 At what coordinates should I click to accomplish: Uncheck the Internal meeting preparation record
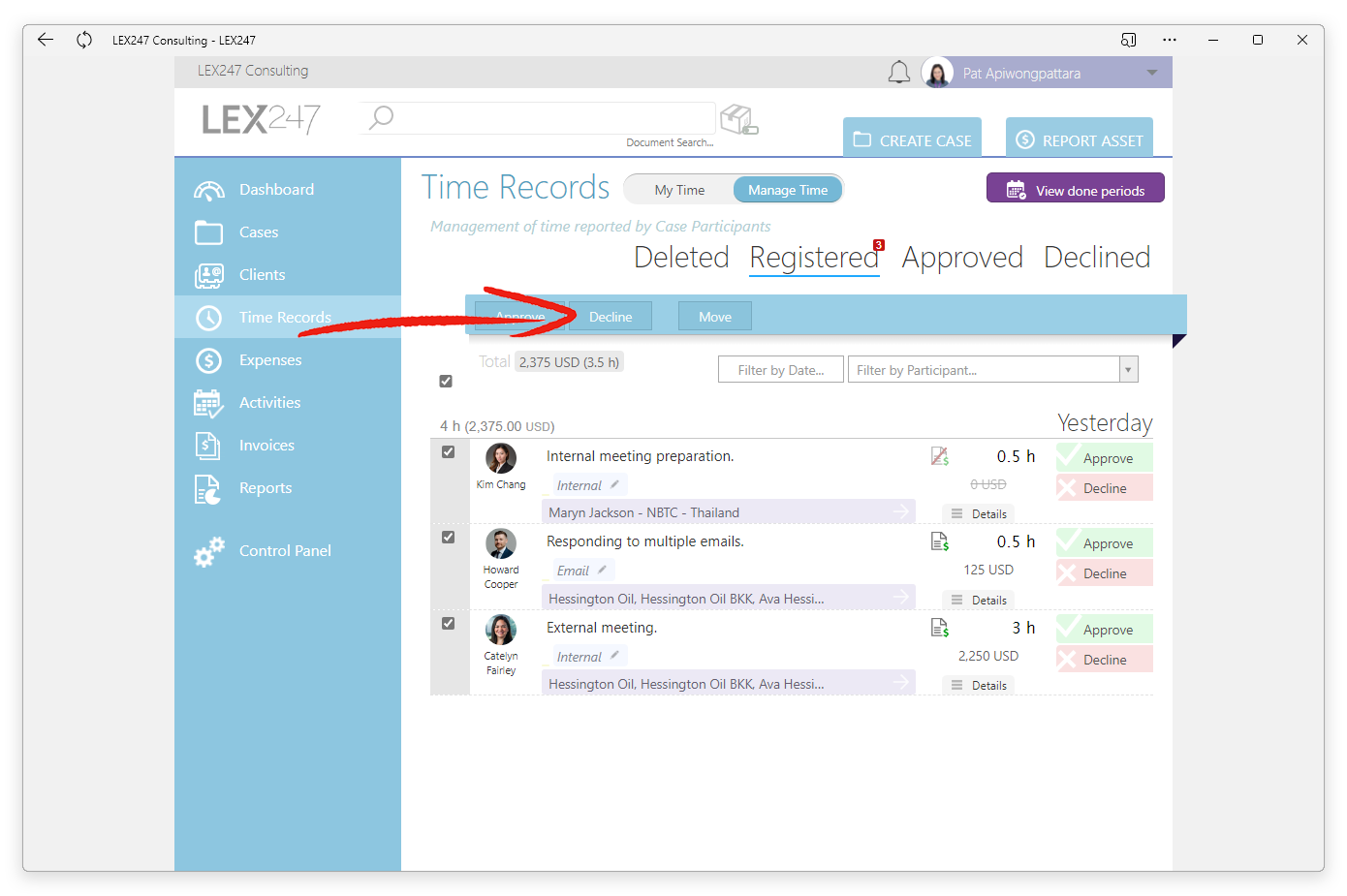(x=448, y=451)
